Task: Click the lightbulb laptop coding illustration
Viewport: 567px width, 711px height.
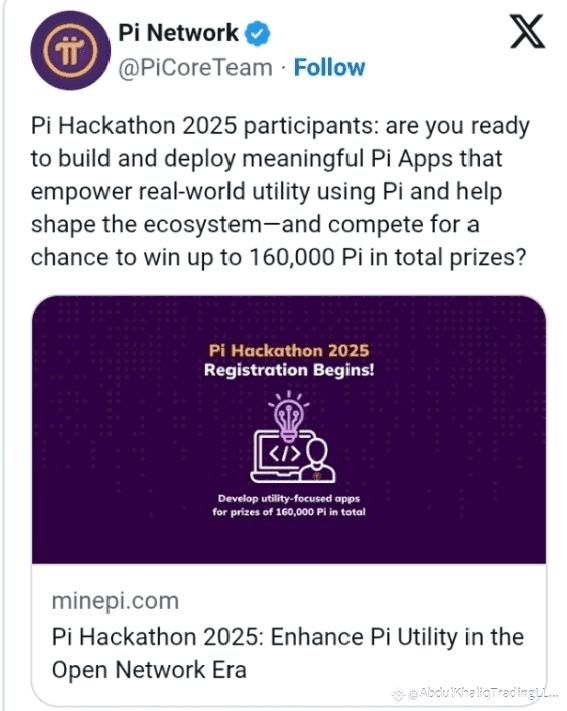Action: (x=293, y=437)
